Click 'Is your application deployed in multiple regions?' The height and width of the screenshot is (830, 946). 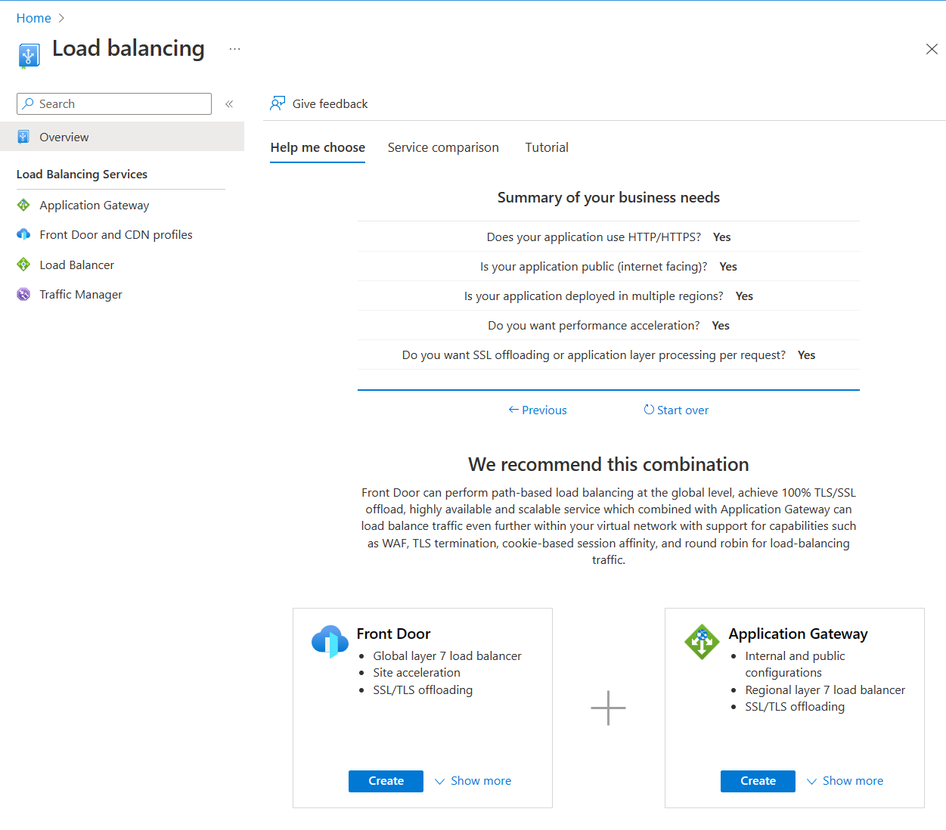tap(593, 296)
